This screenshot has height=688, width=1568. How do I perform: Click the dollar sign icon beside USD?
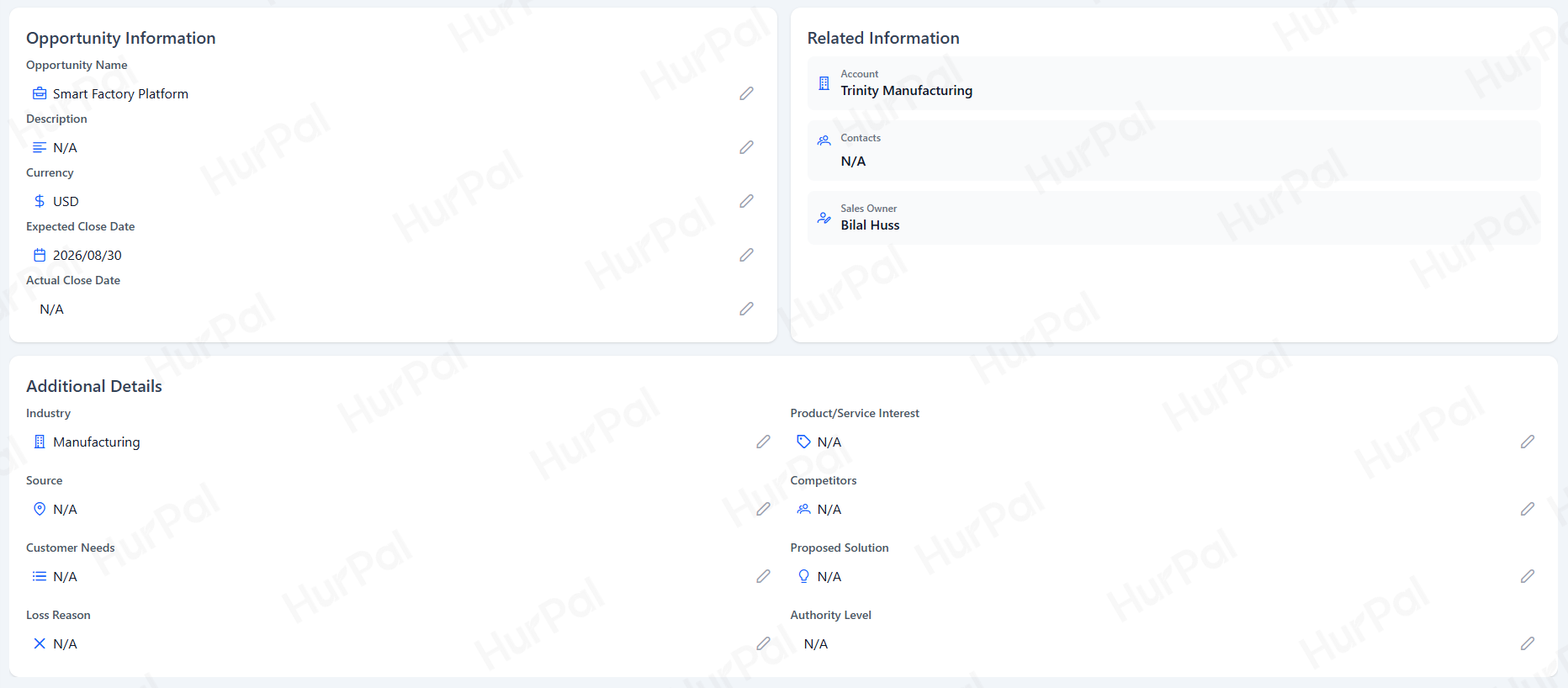pyautogui.click(x=40, y=201)
